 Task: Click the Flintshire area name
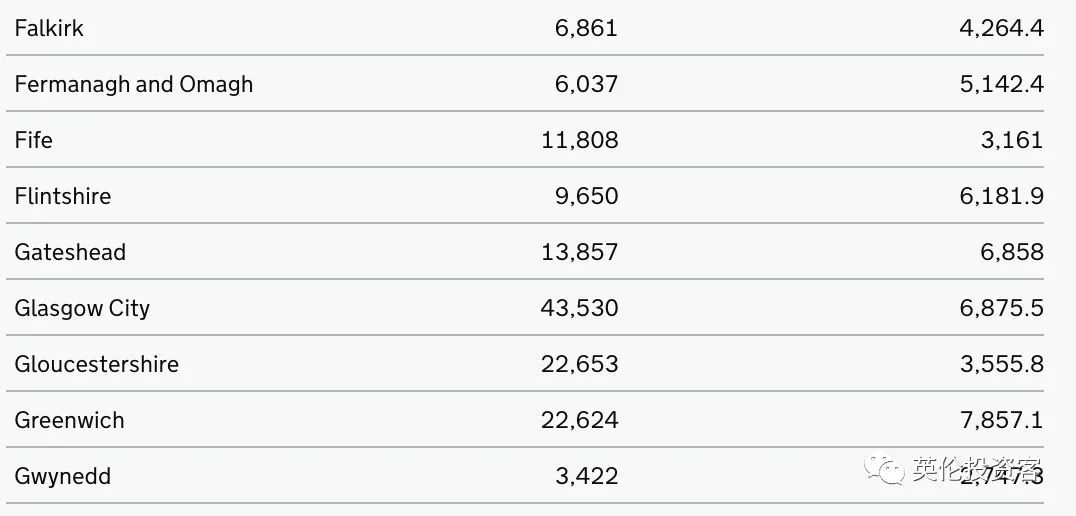pyautogui.click(x=62, y=196)
